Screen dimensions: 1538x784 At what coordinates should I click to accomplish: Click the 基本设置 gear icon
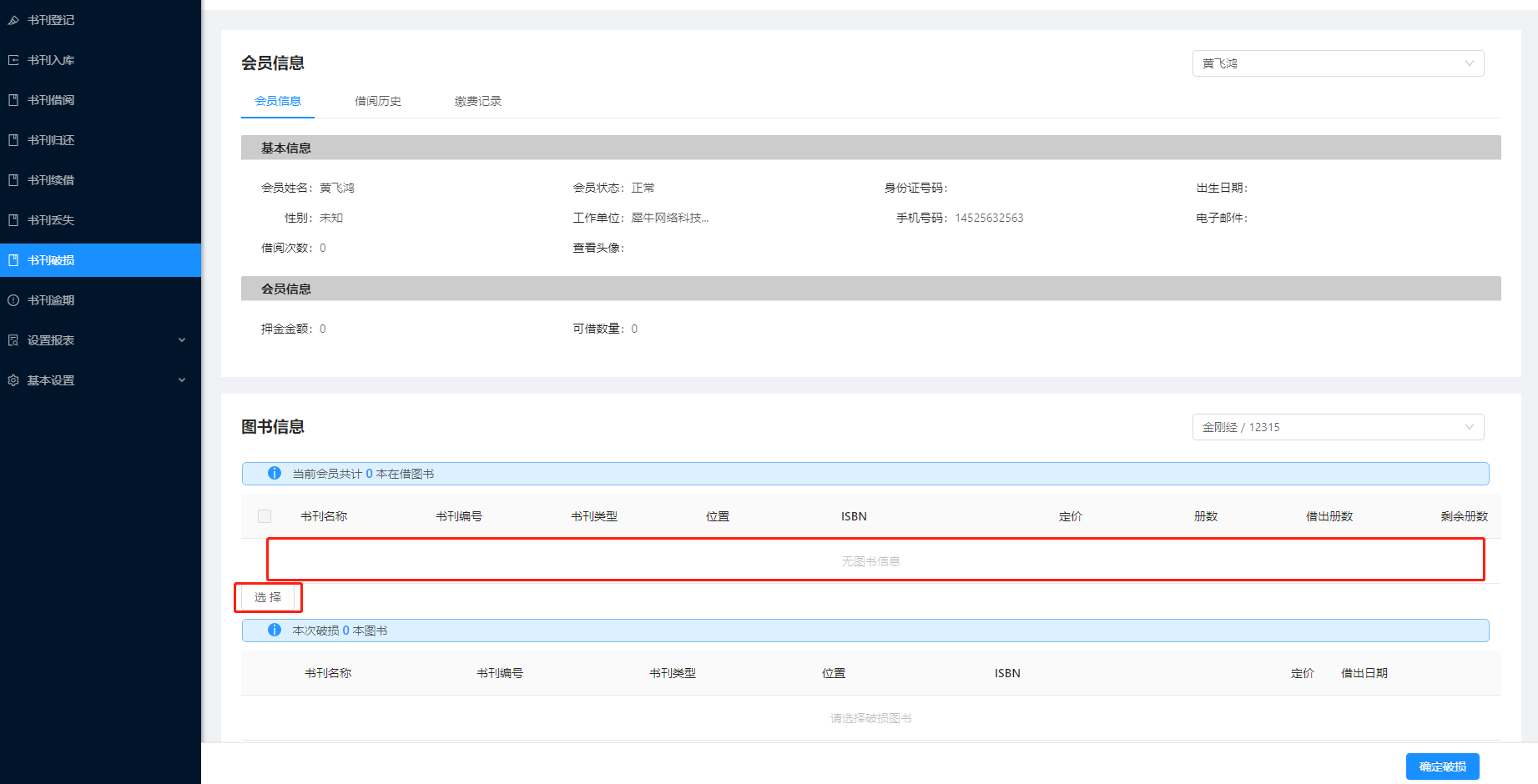[13, 380]
